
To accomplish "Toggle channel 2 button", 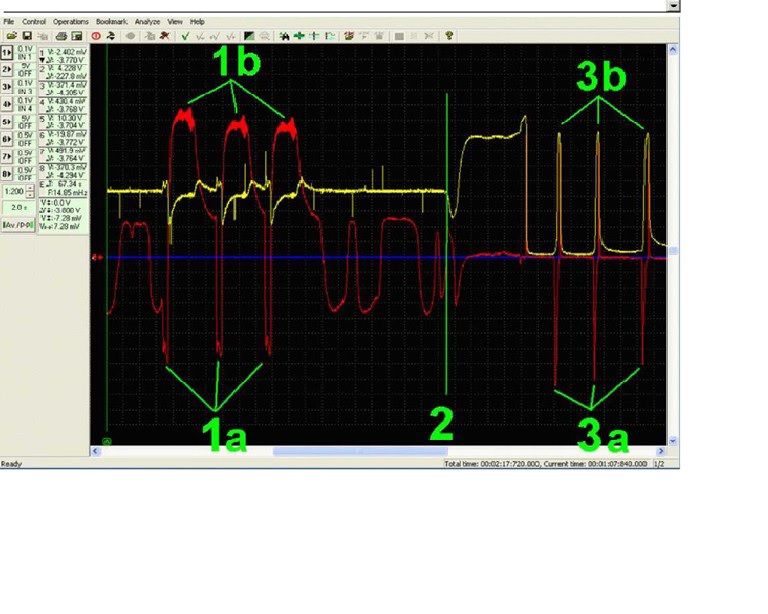I will [7, 70].
